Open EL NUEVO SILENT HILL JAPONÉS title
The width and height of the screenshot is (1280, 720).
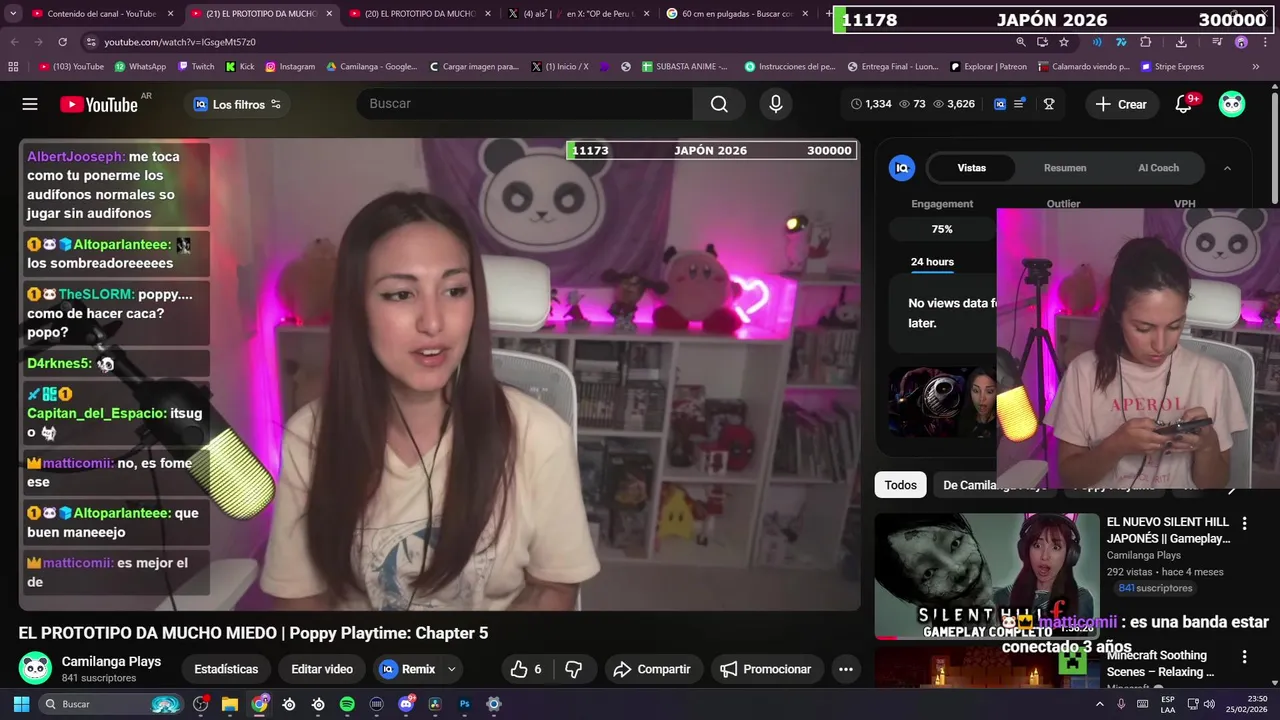(1168, 530)
